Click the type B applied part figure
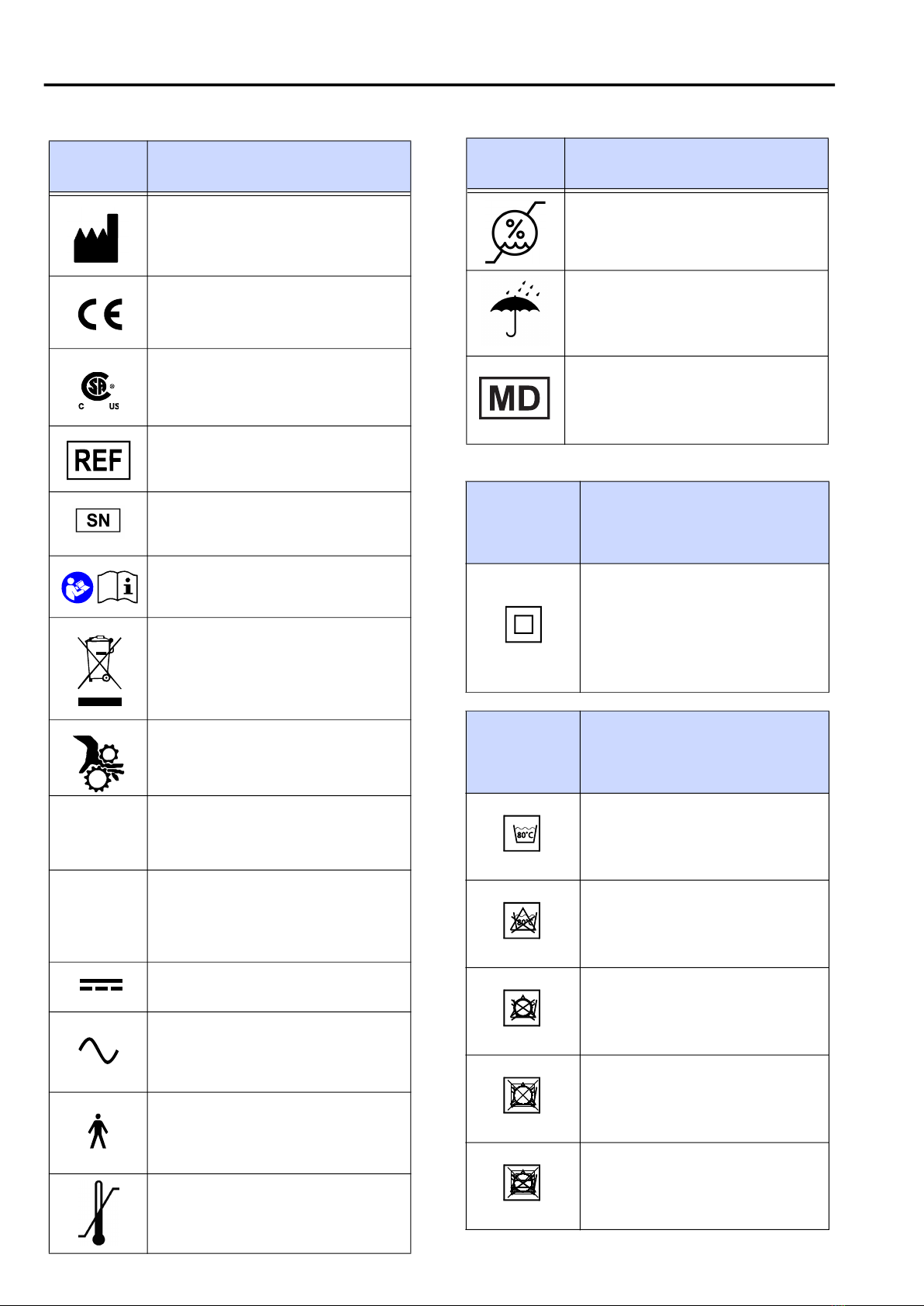Viewport: 924px width, 1306px height. (98, 1131)
